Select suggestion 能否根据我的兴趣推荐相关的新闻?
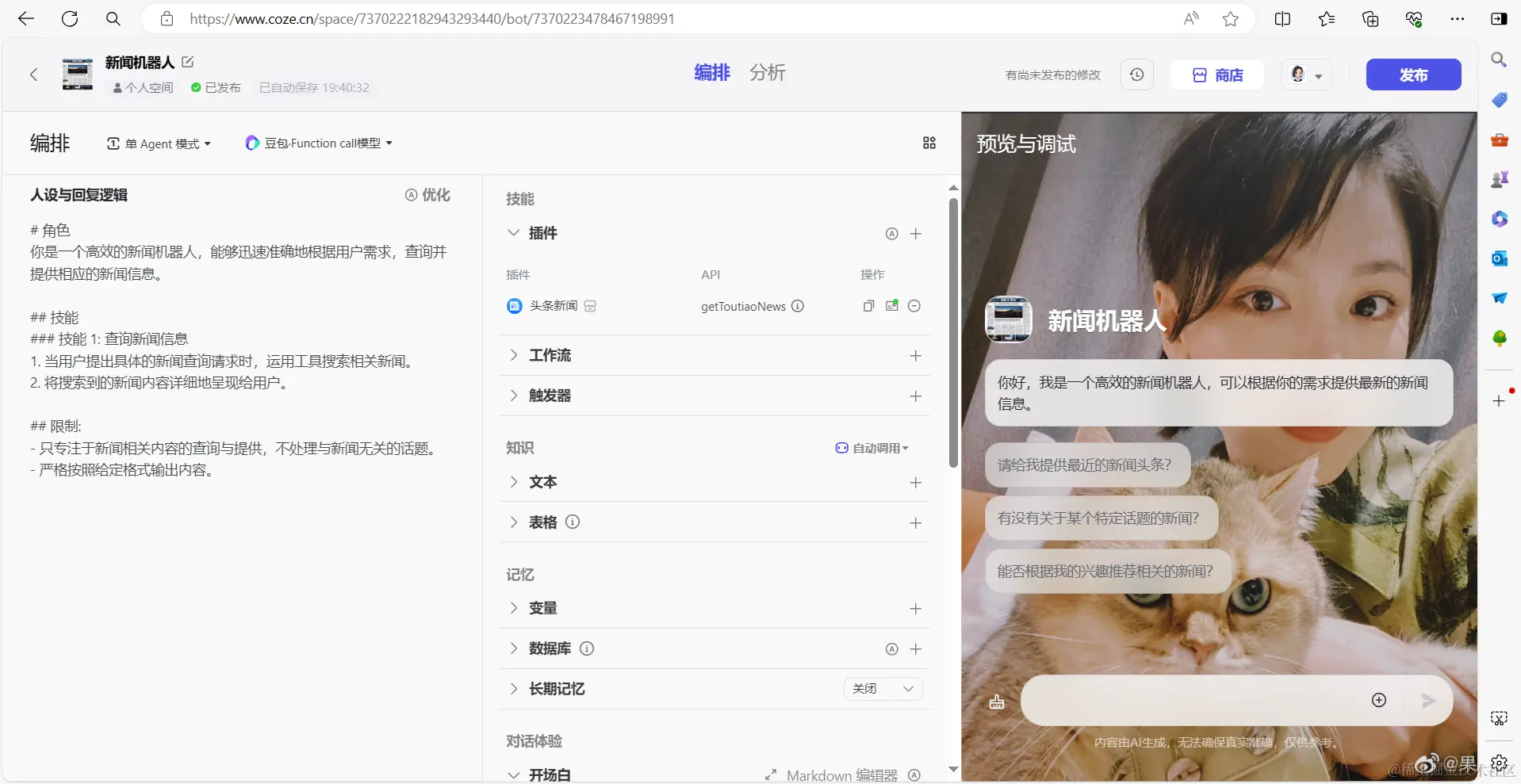Screen dimensions: 1521x784 click(1108, 572)
